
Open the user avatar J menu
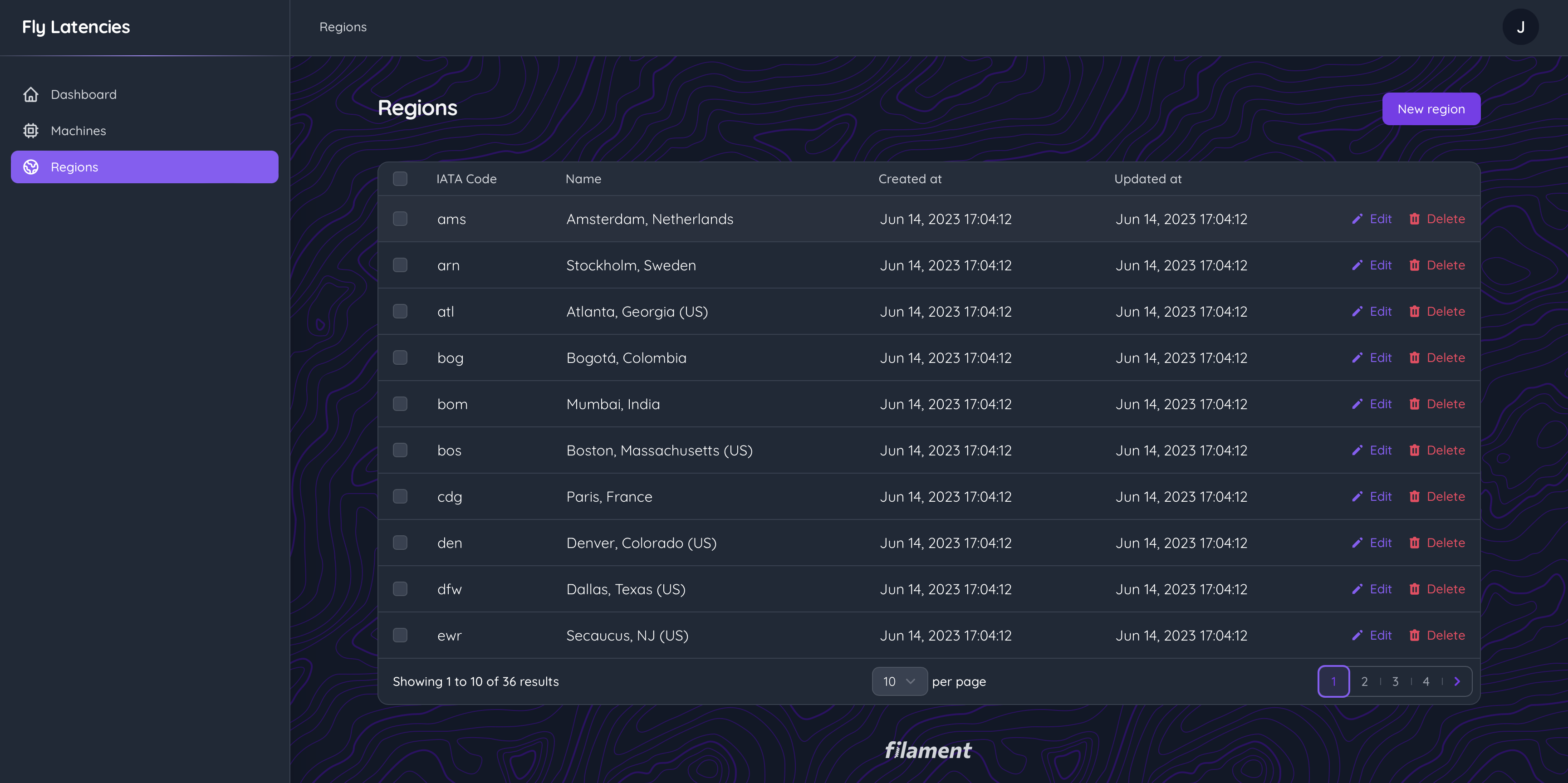[1520, 27]
